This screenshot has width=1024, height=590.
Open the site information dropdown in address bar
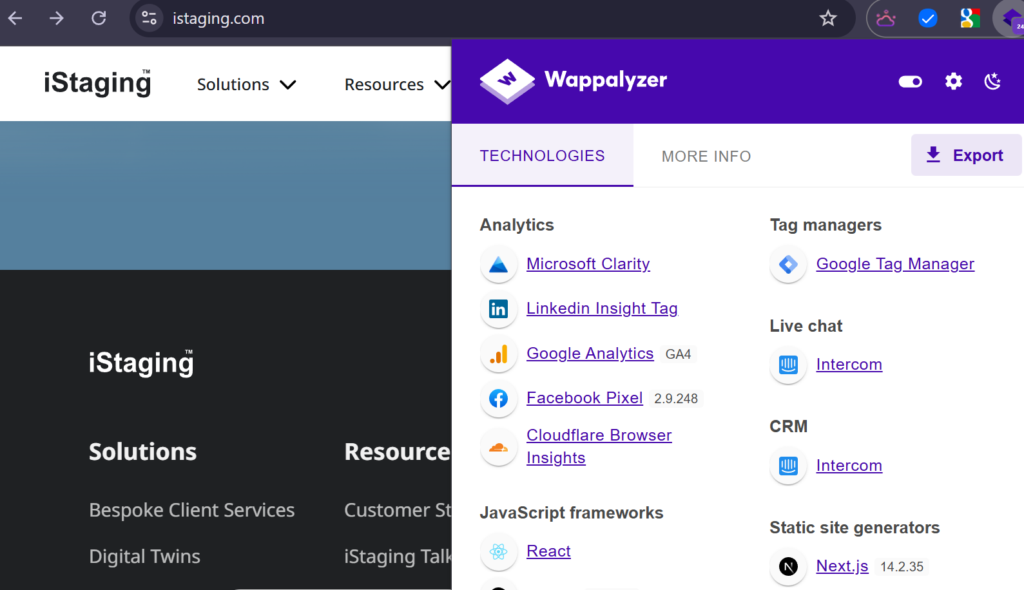149,18
